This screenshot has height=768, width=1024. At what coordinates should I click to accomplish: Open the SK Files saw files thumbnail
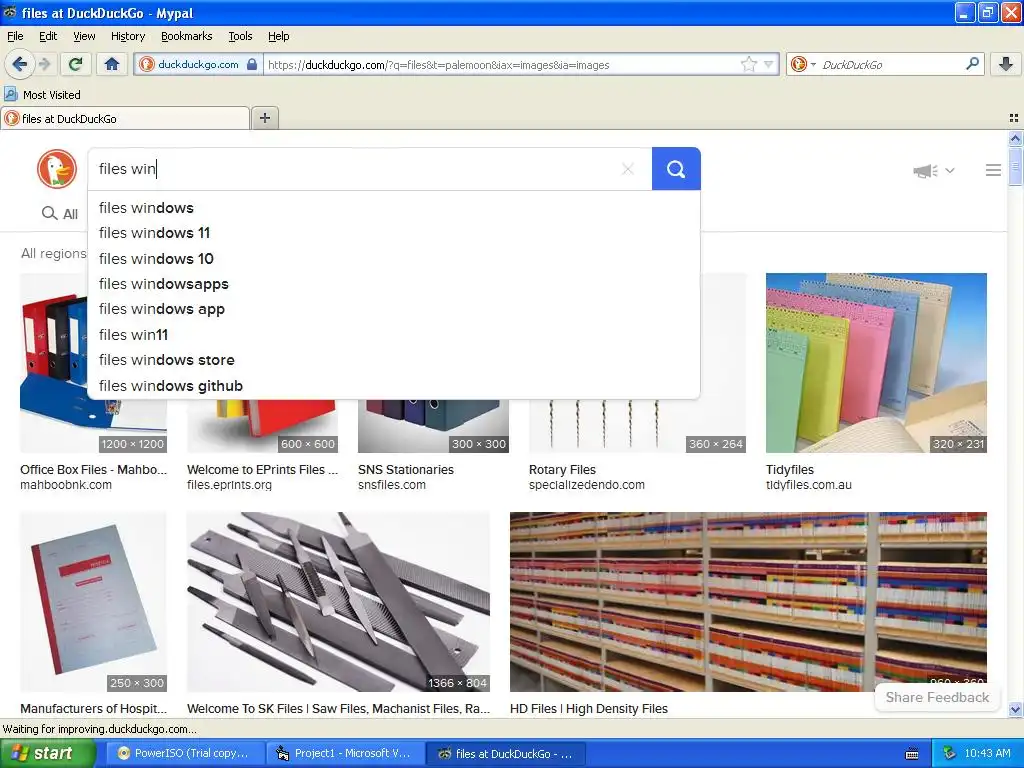[x=338, y=601]
